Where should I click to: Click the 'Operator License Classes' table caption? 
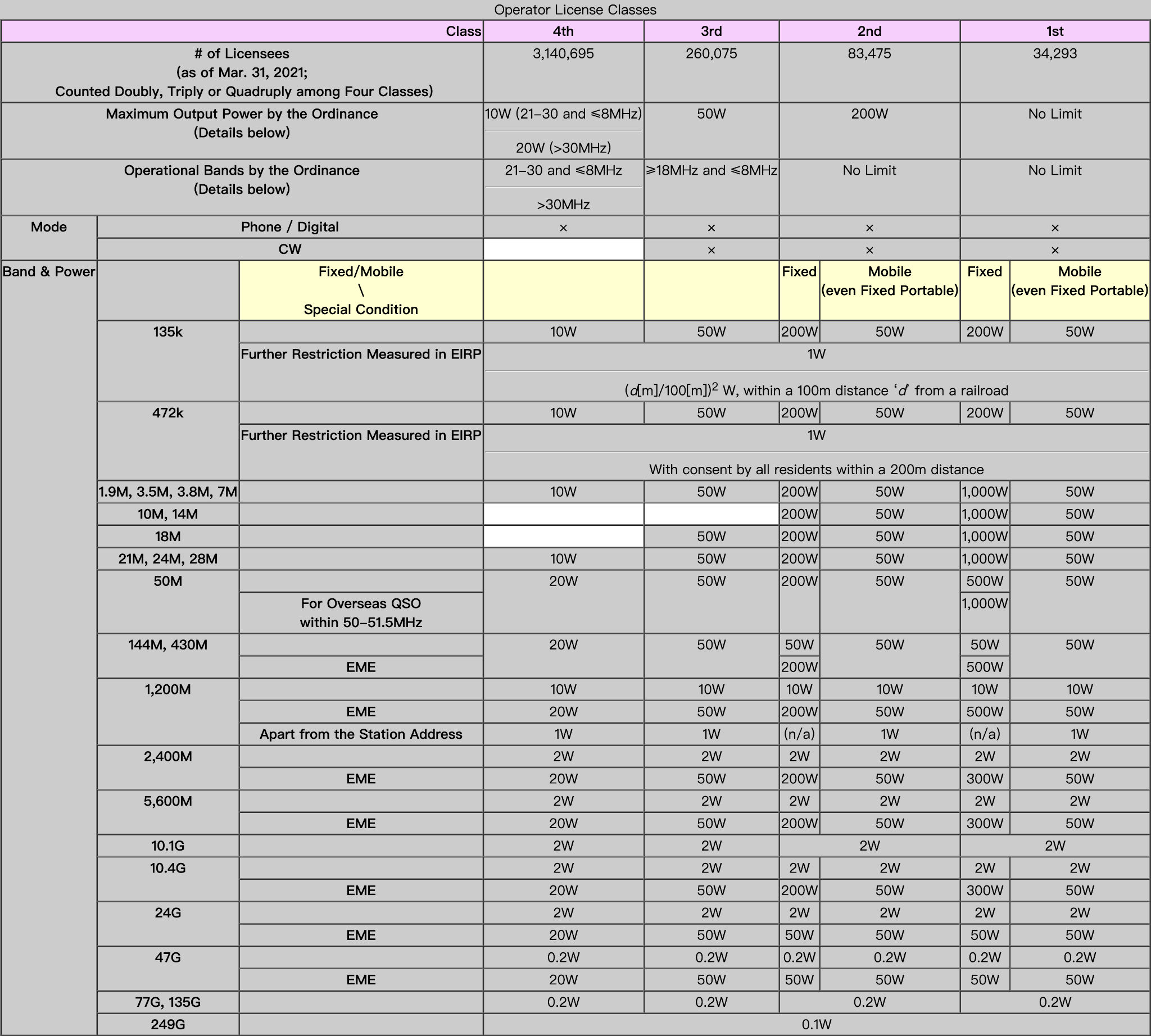(574, 10)
